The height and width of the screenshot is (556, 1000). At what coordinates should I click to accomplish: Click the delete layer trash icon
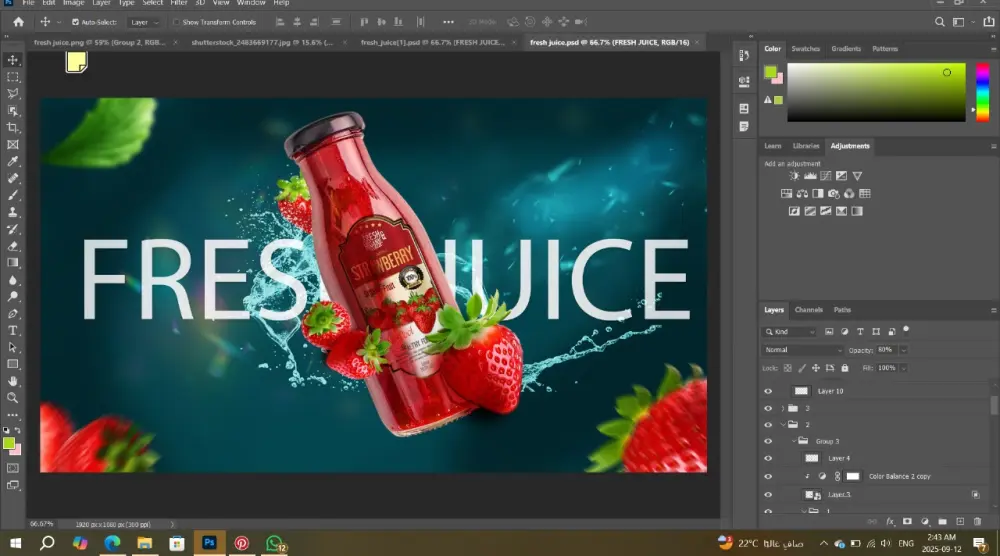click(x=976, y=521)
